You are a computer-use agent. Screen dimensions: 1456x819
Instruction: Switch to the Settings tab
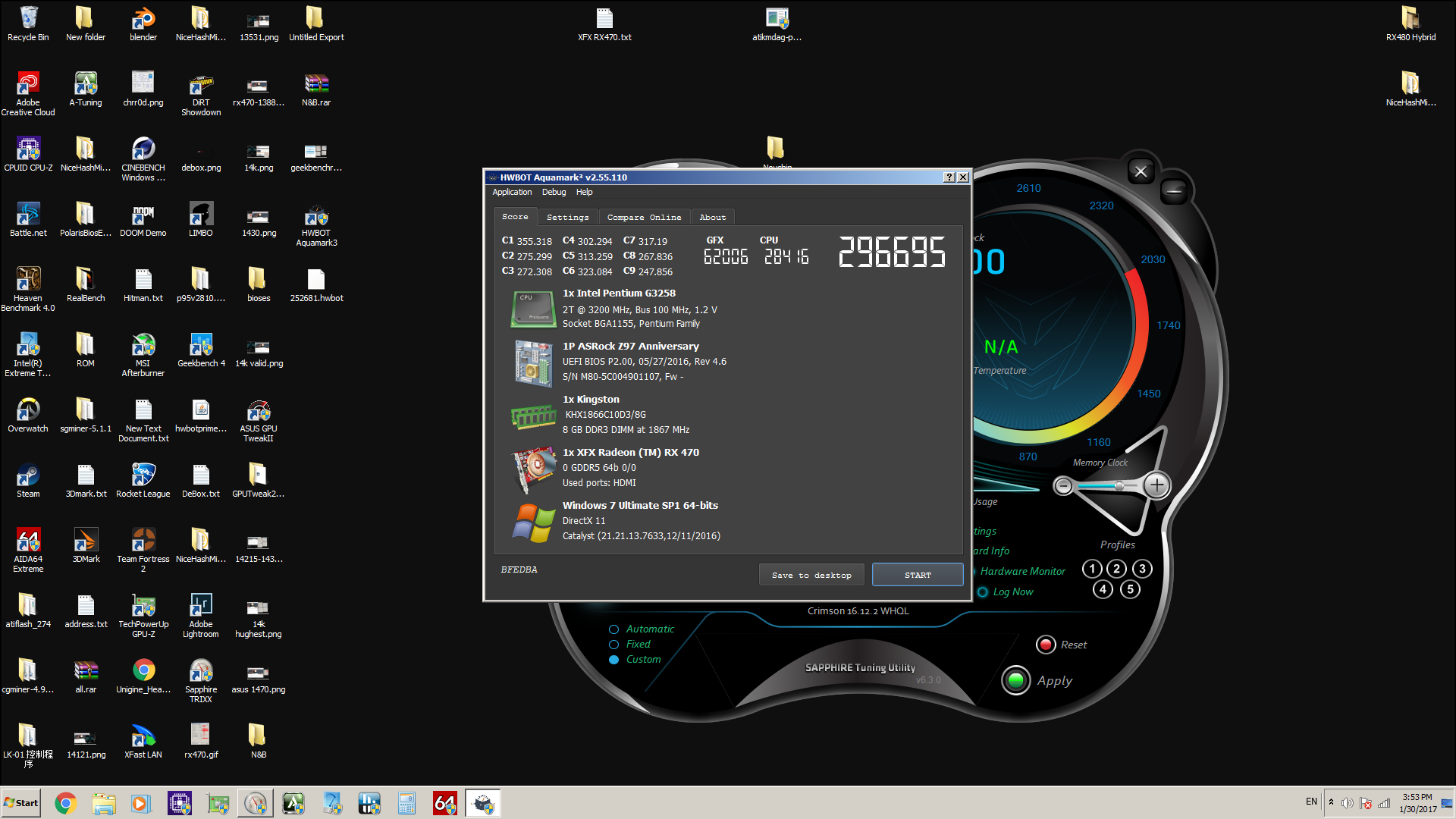pos(567,217)
